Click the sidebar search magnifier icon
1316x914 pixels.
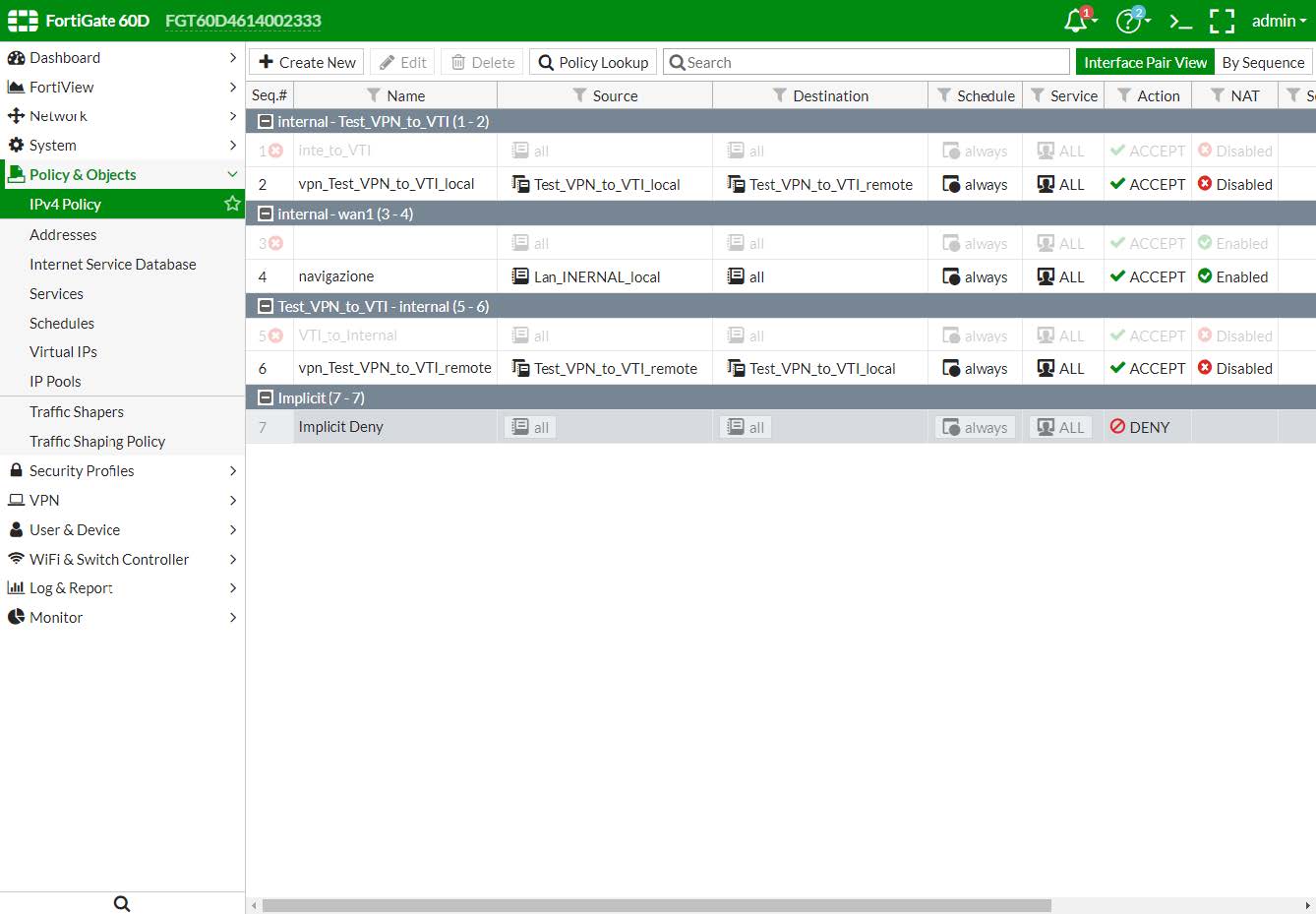(x=122, y=903)
